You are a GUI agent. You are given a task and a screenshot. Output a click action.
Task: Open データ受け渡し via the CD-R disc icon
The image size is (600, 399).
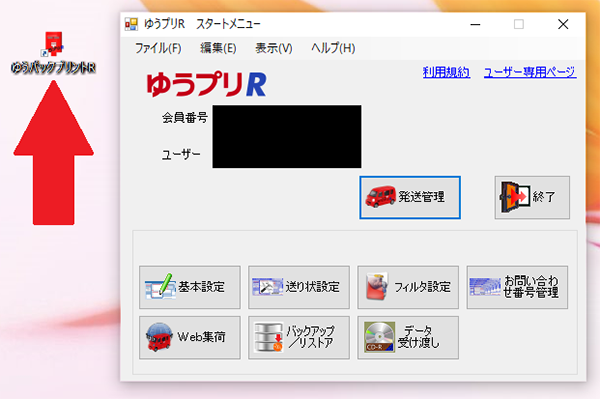[x=379, y=337]
